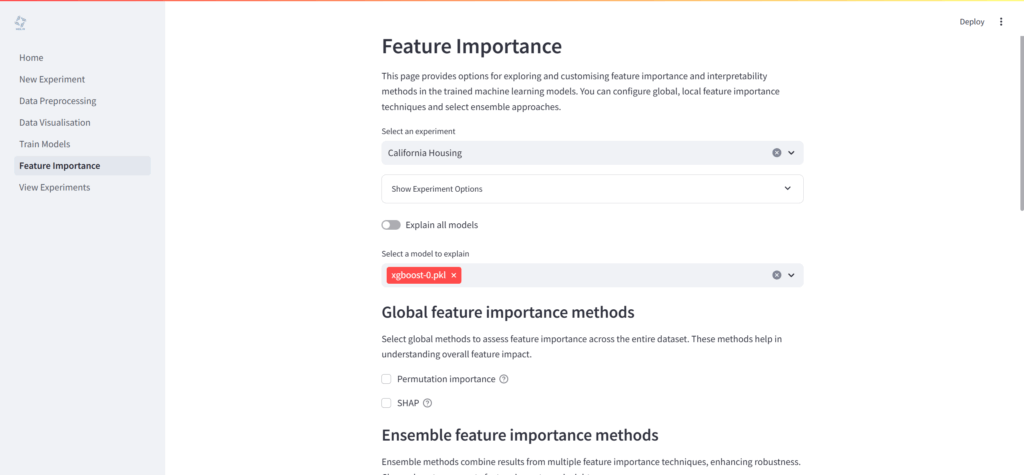This screenshot has height=475, width=1024.
Task: Show help tooltip for SHAP
Action: pos(428,403)
